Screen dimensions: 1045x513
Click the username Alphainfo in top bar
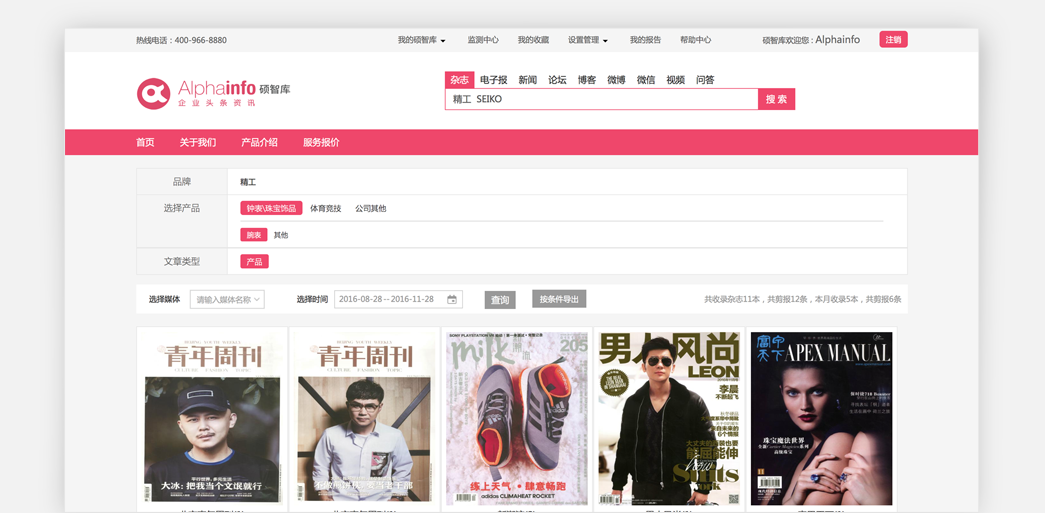coord(838,40)
